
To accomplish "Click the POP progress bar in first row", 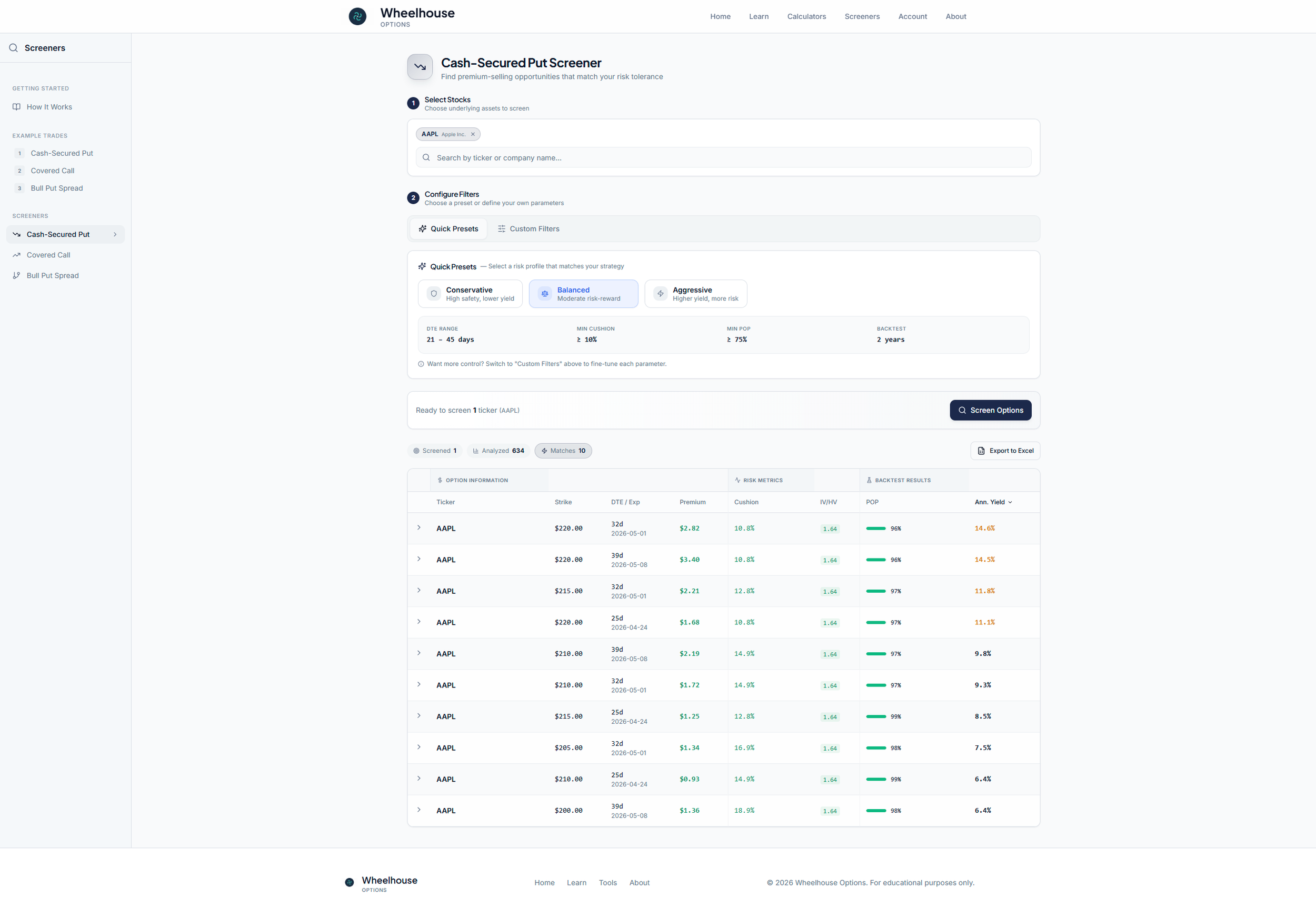I will pos(875,529).
